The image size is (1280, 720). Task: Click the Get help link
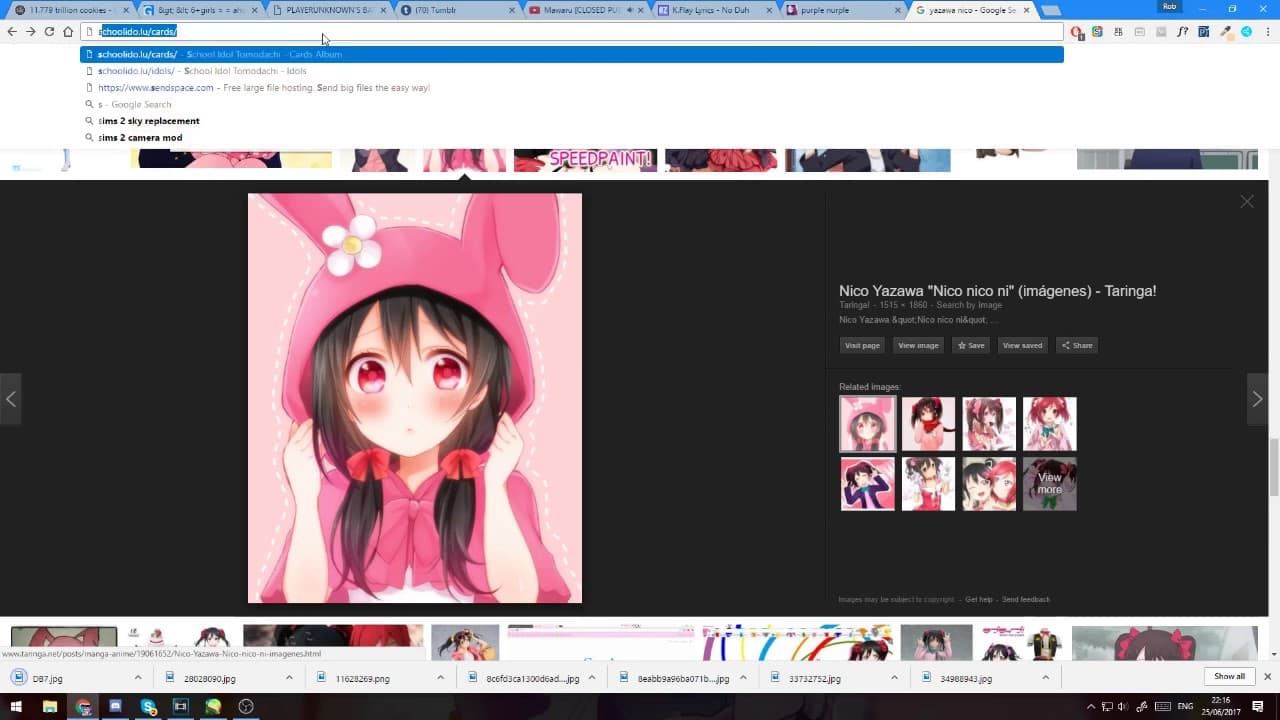[979, 599]
